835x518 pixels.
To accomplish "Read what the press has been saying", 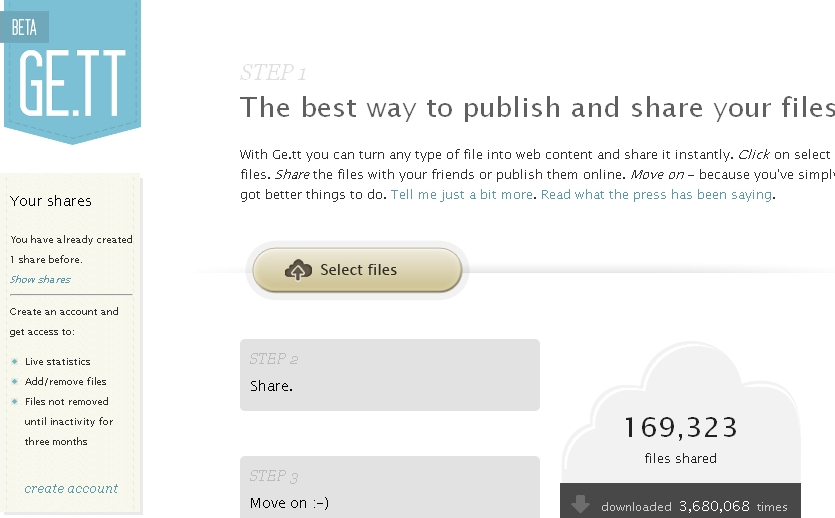I will pyautogui.click(x=656, y=195).
